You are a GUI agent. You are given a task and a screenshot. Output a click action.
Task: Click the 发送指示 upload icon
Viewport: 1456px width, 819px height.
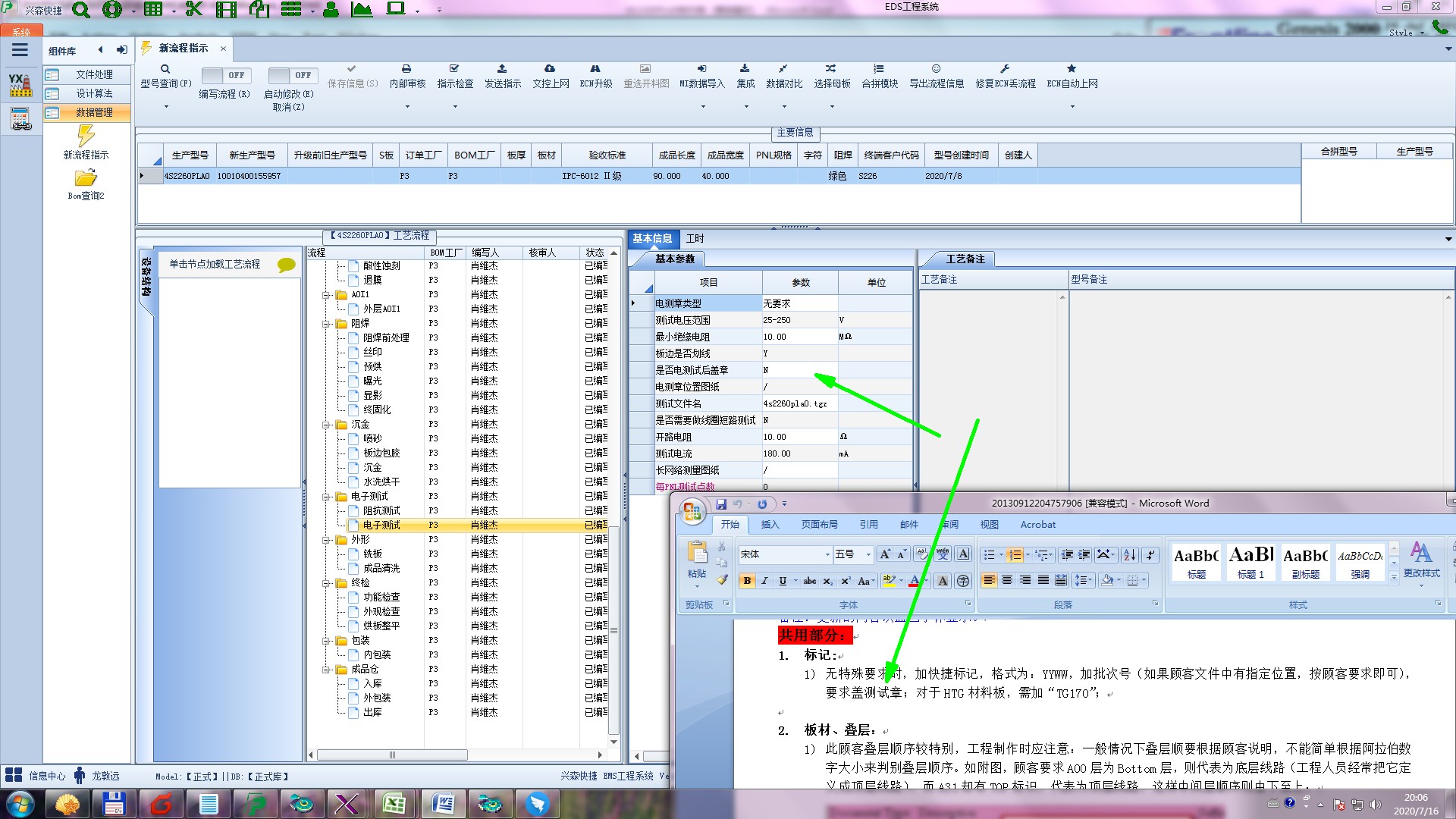coord(502,69)
